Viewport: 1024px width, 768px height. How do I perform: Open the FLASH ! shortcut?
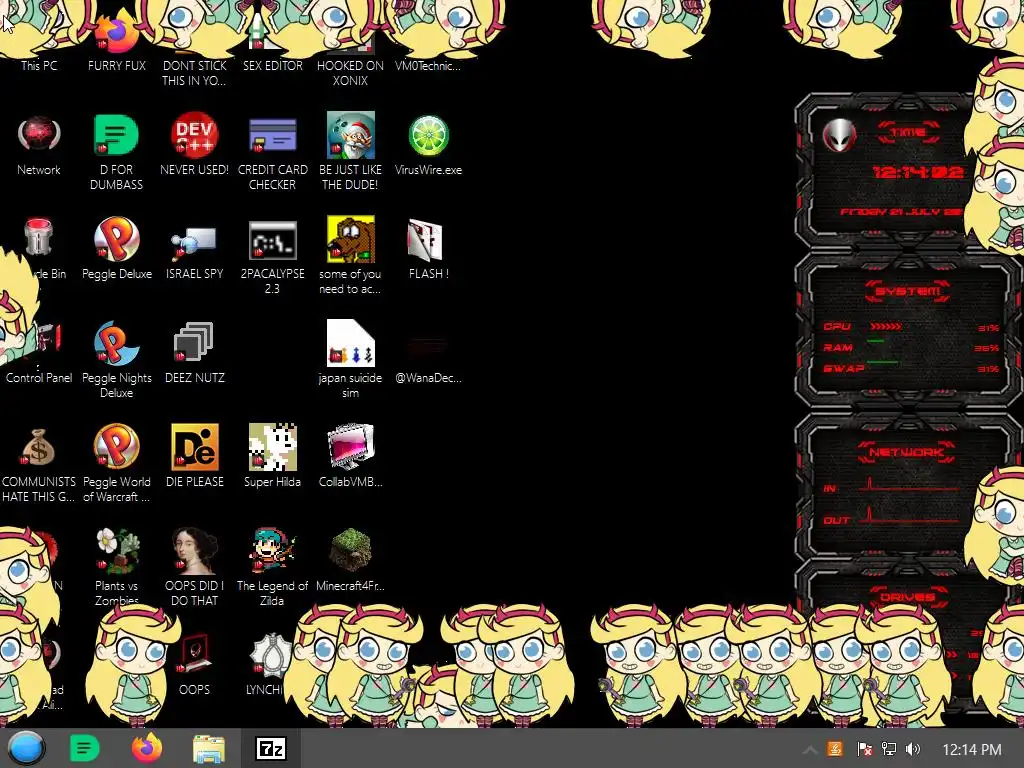426,240
